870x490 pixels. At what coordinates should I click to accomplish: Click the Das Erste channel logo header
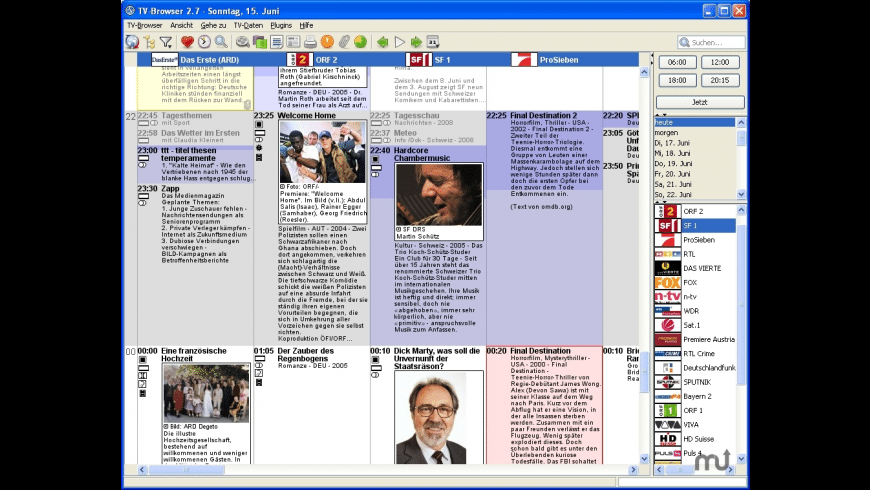coord(164,59)
